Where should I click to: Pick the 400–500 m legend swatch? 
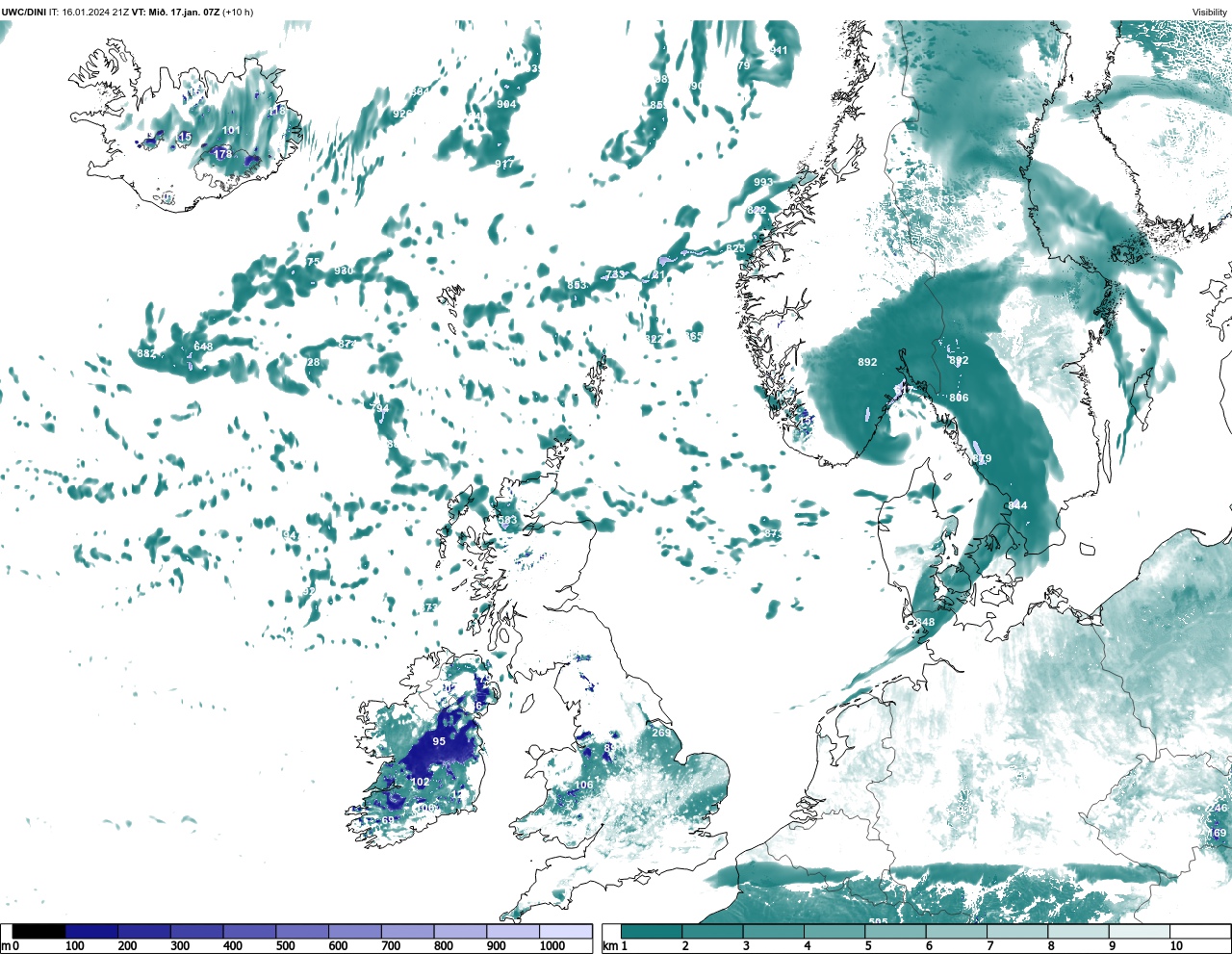pyautogui.click(x=249, y=932)
